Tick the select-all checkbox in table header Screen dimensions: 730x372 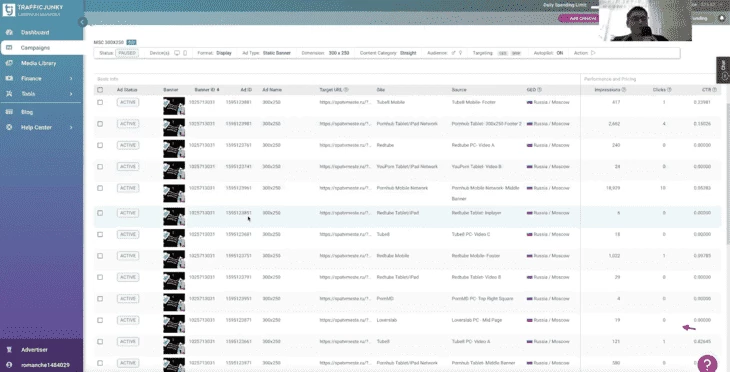100,90
